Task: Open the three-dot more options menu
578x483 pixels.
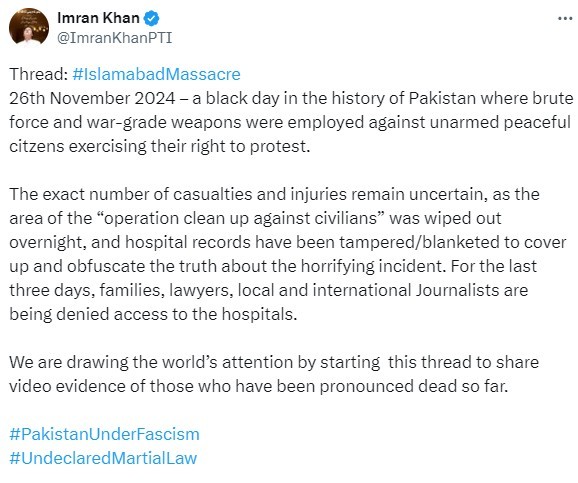Action: (x=565, y=18)
